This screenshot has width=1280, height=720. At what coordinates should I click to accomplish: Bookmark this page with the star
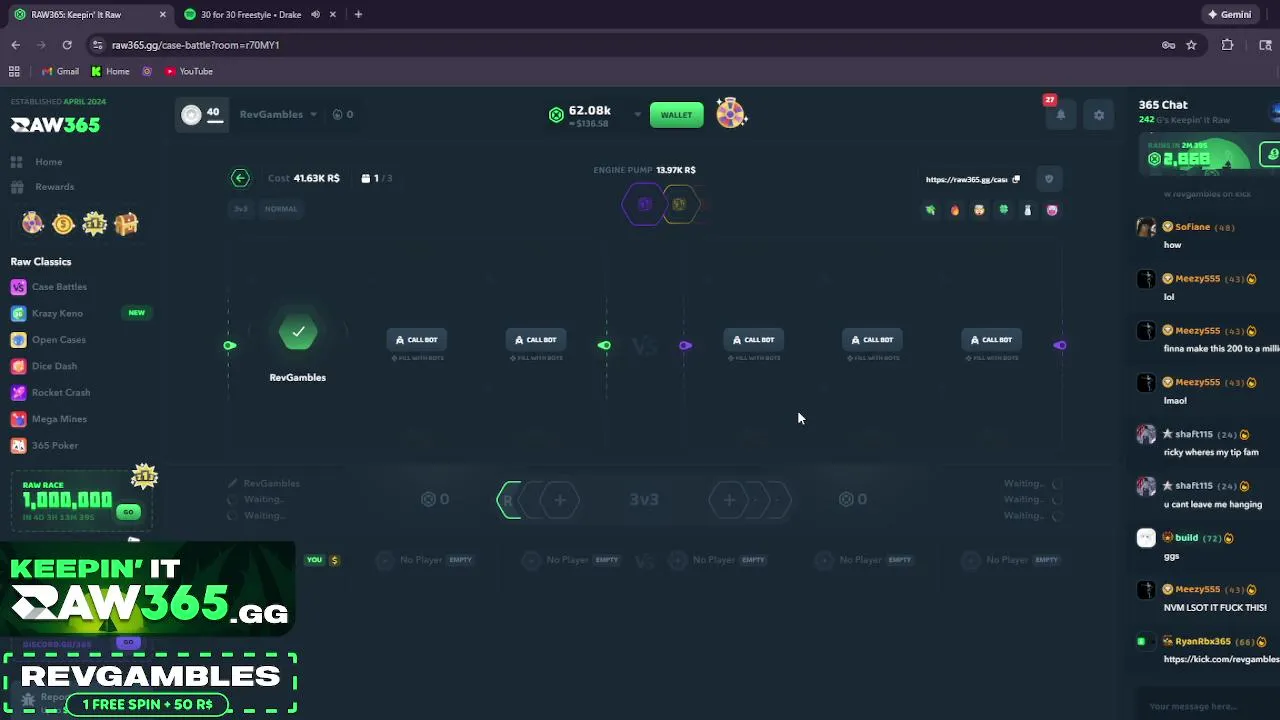1191,45
